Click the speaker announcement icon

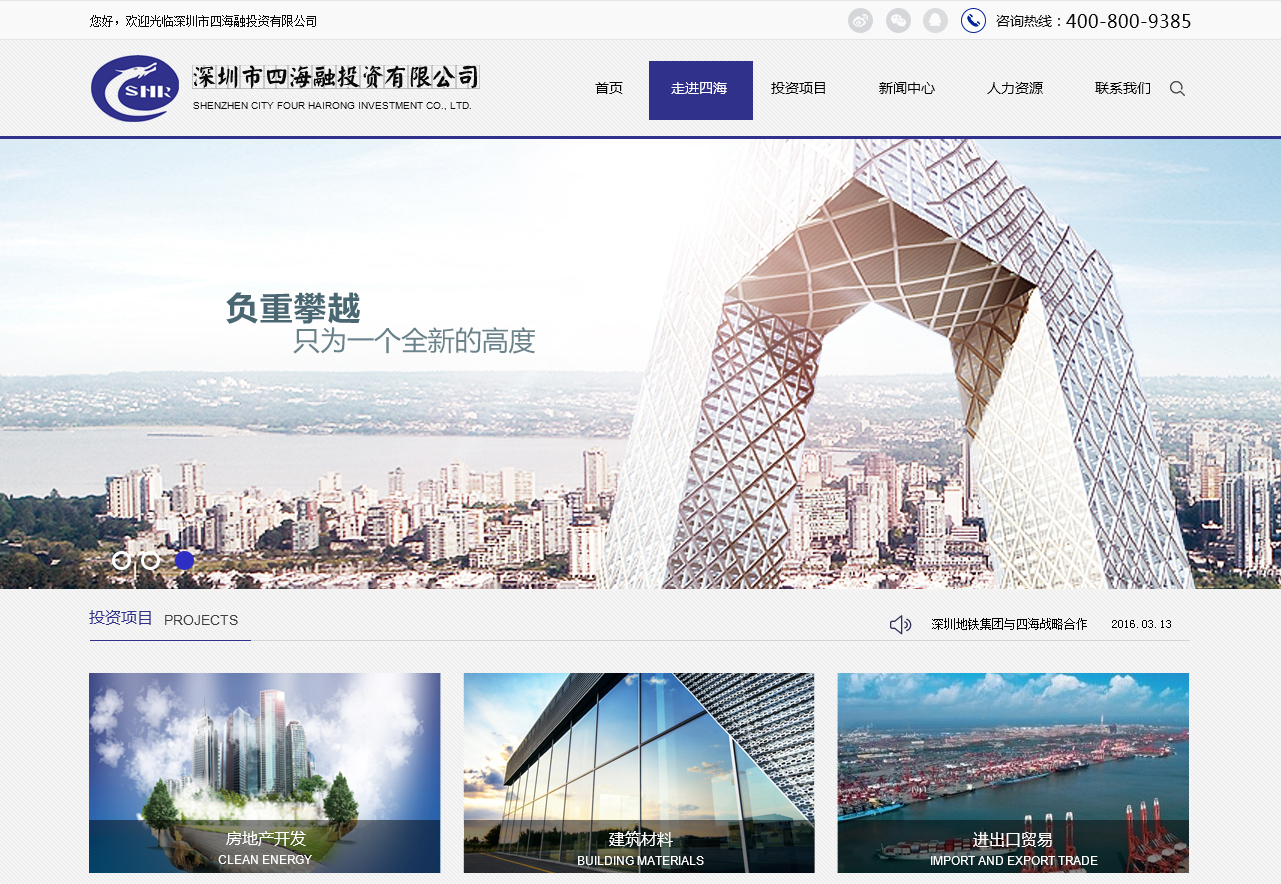[900, 625]
